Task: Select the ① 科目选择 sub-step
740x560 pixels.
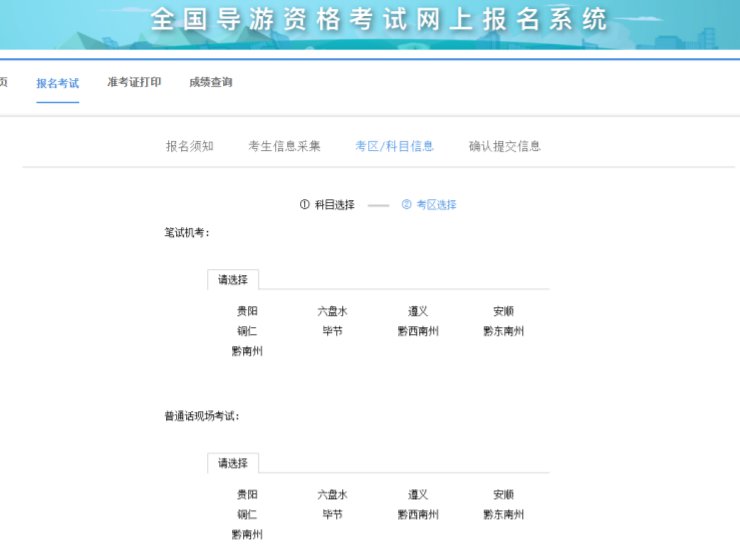Action: point(327,204)
